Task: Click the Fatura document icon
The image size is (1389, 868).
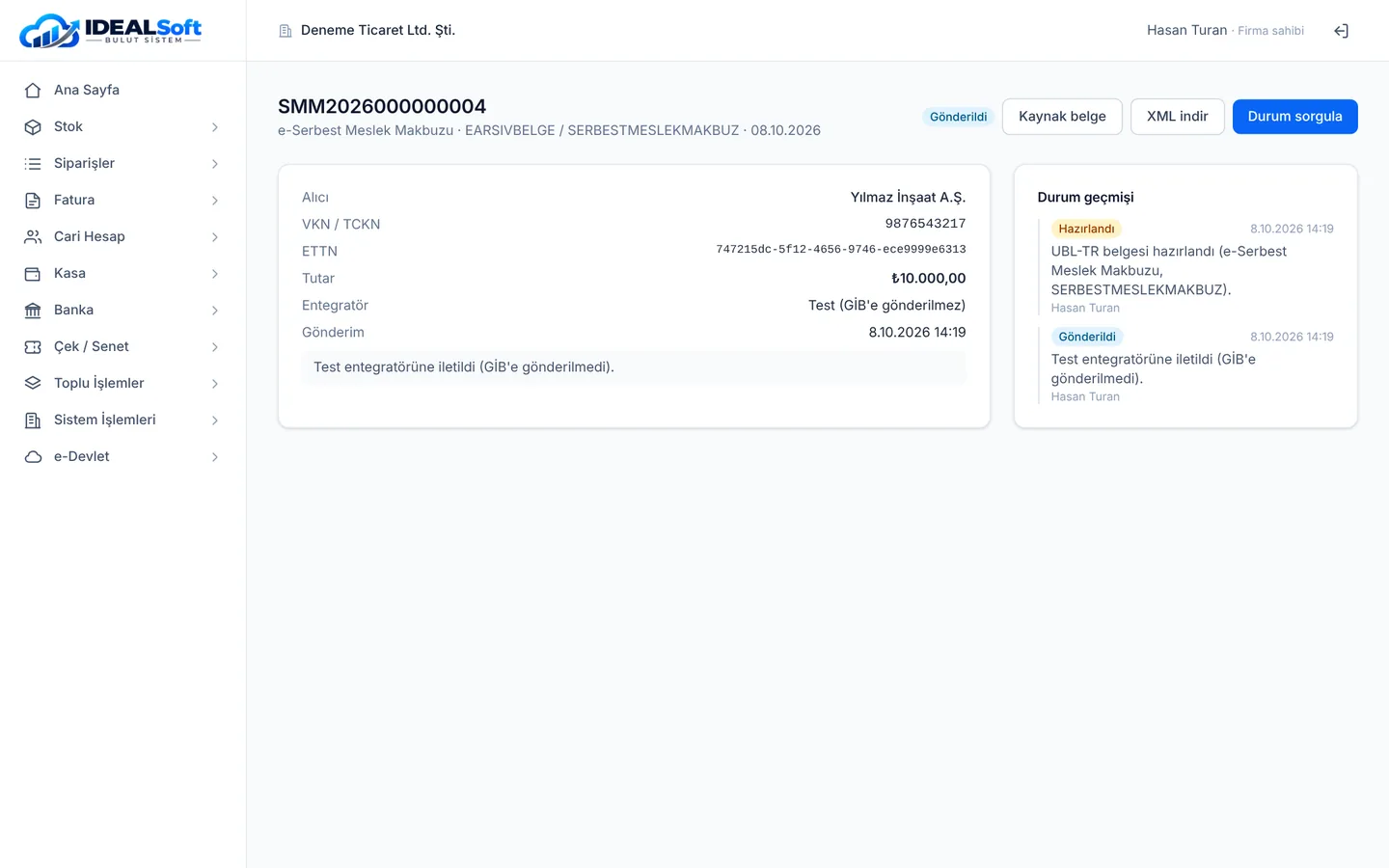Action: (33, 200)
